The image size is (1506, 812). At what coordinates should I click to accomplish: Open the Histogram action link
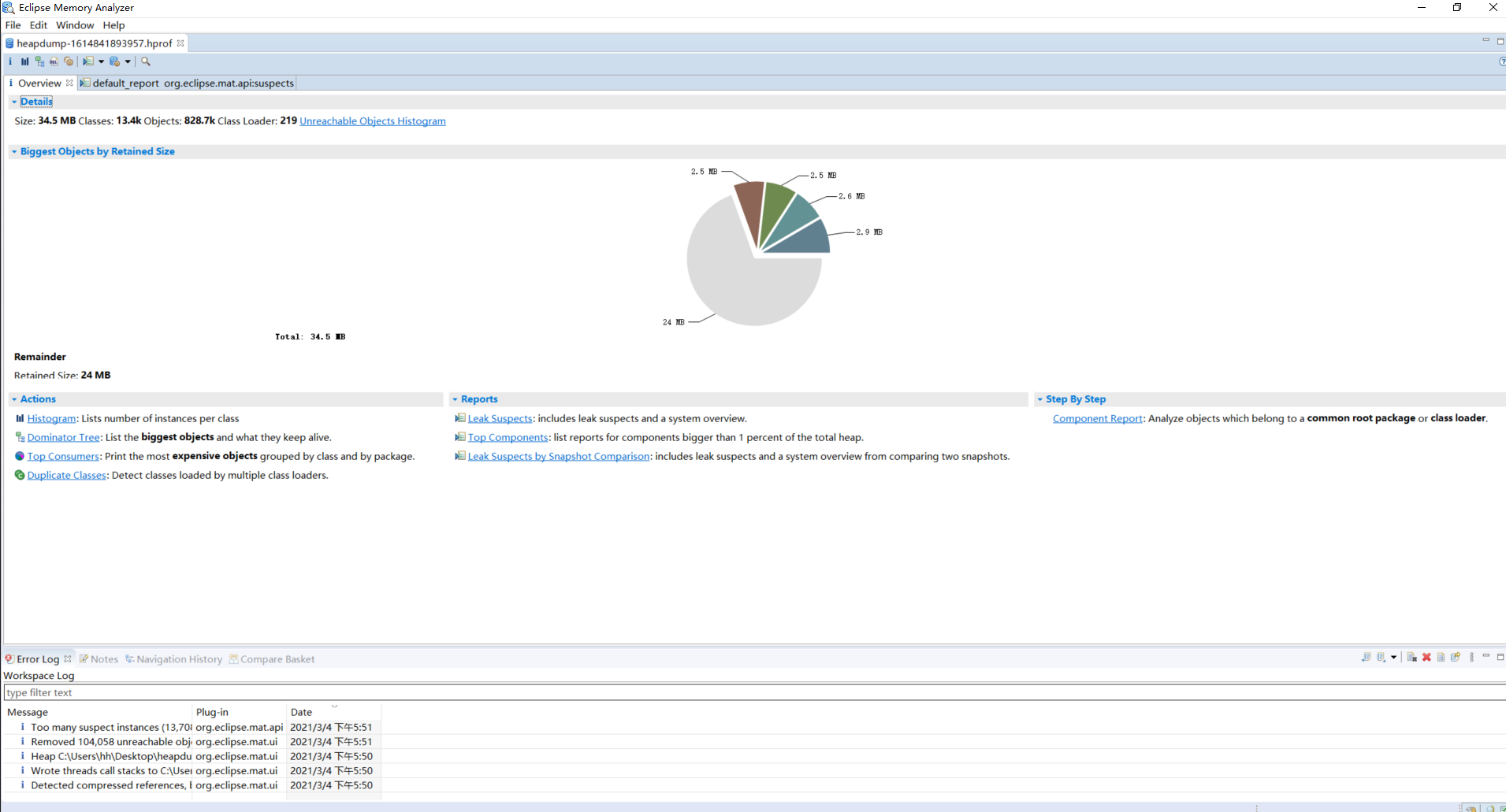pos(51,418)
